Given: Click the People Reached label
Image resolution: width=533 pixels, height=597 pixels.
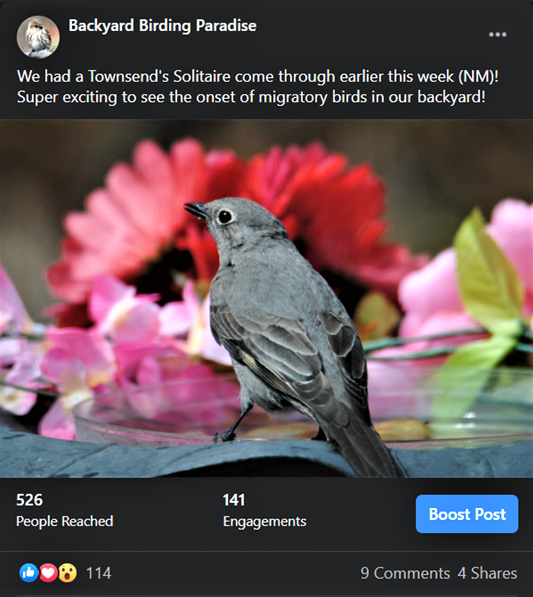Looking at the screenshot, I should (65, 521).
